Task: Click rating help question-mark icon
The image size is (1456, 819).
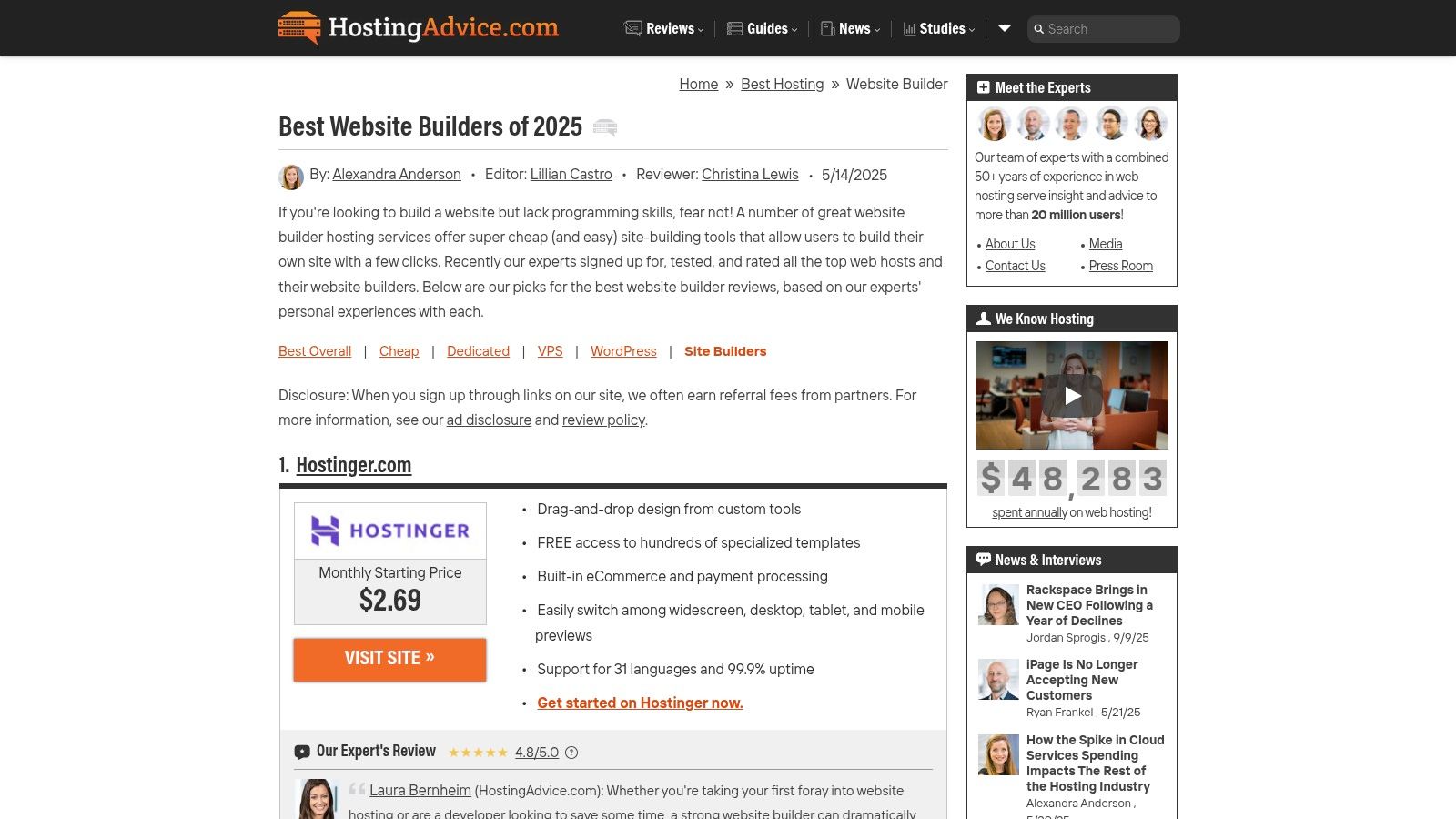Action: point(571,753)
